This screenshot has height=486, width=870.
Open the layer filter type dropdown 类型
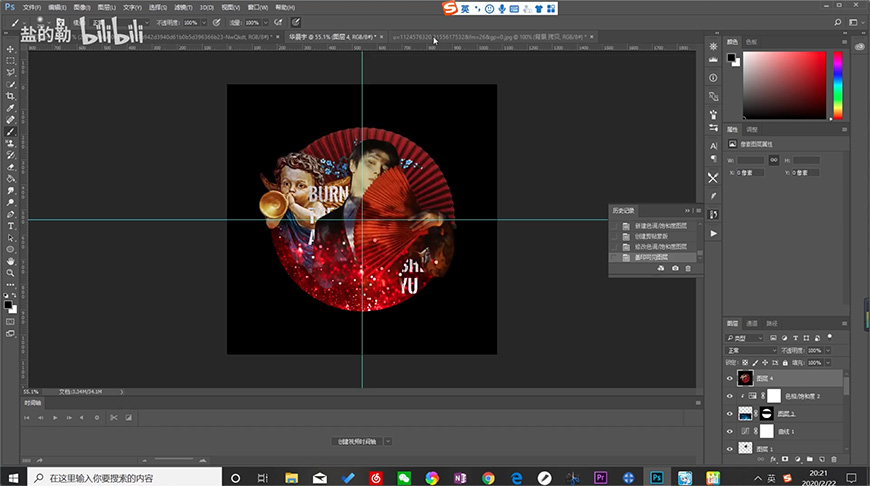coord(745,338)
